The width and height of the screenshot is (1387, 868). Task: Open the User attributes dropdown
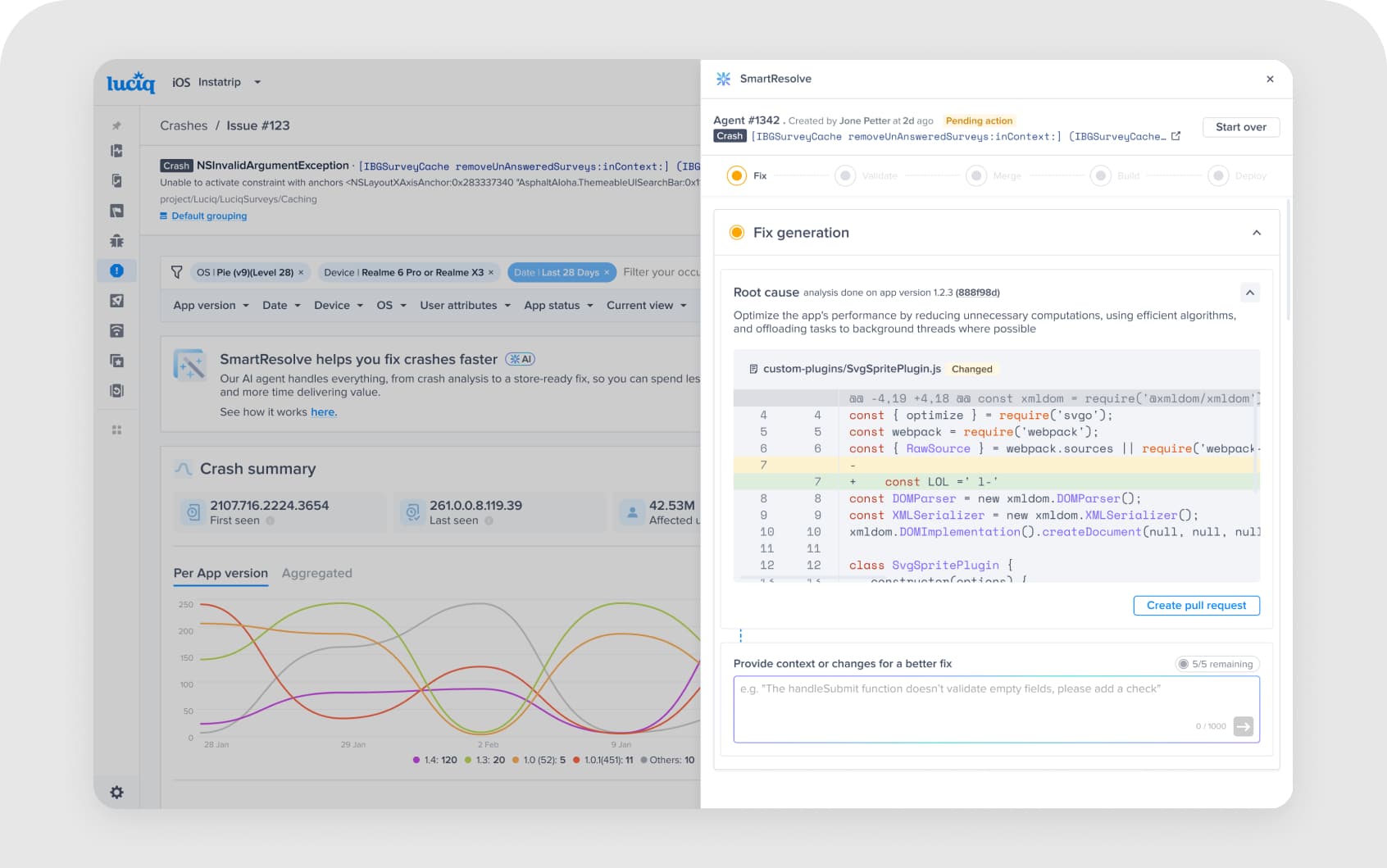[466, 305]
